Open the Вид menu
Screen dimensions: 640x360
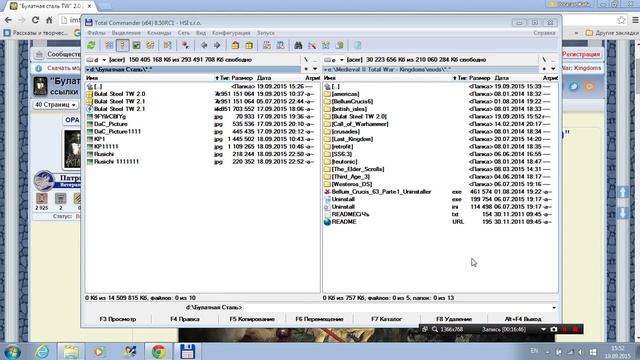pyautogui.click(x=201, y=33)
